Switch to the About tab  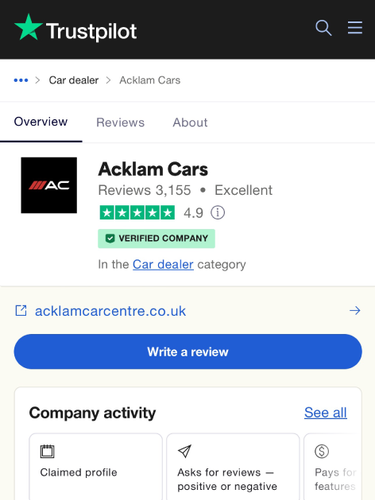click(x=190, y=122)
